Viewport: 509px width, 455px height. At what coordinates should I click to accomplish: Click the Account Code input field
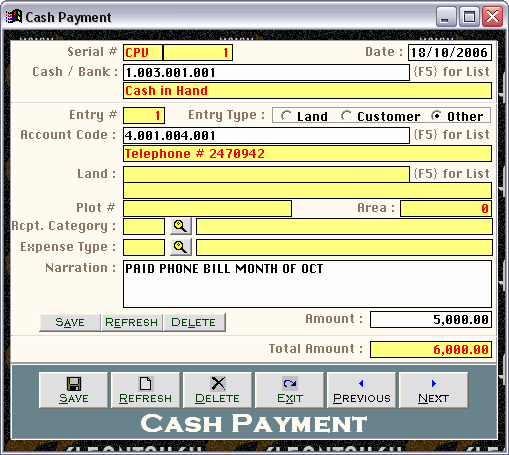(x=266, y=136)
